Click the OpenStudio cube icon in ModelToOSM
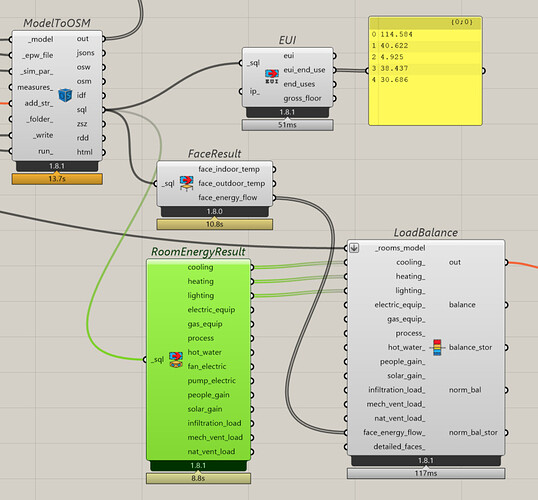Image resolution: width=538 pixels, height=500 pixels. pos(65,95)
